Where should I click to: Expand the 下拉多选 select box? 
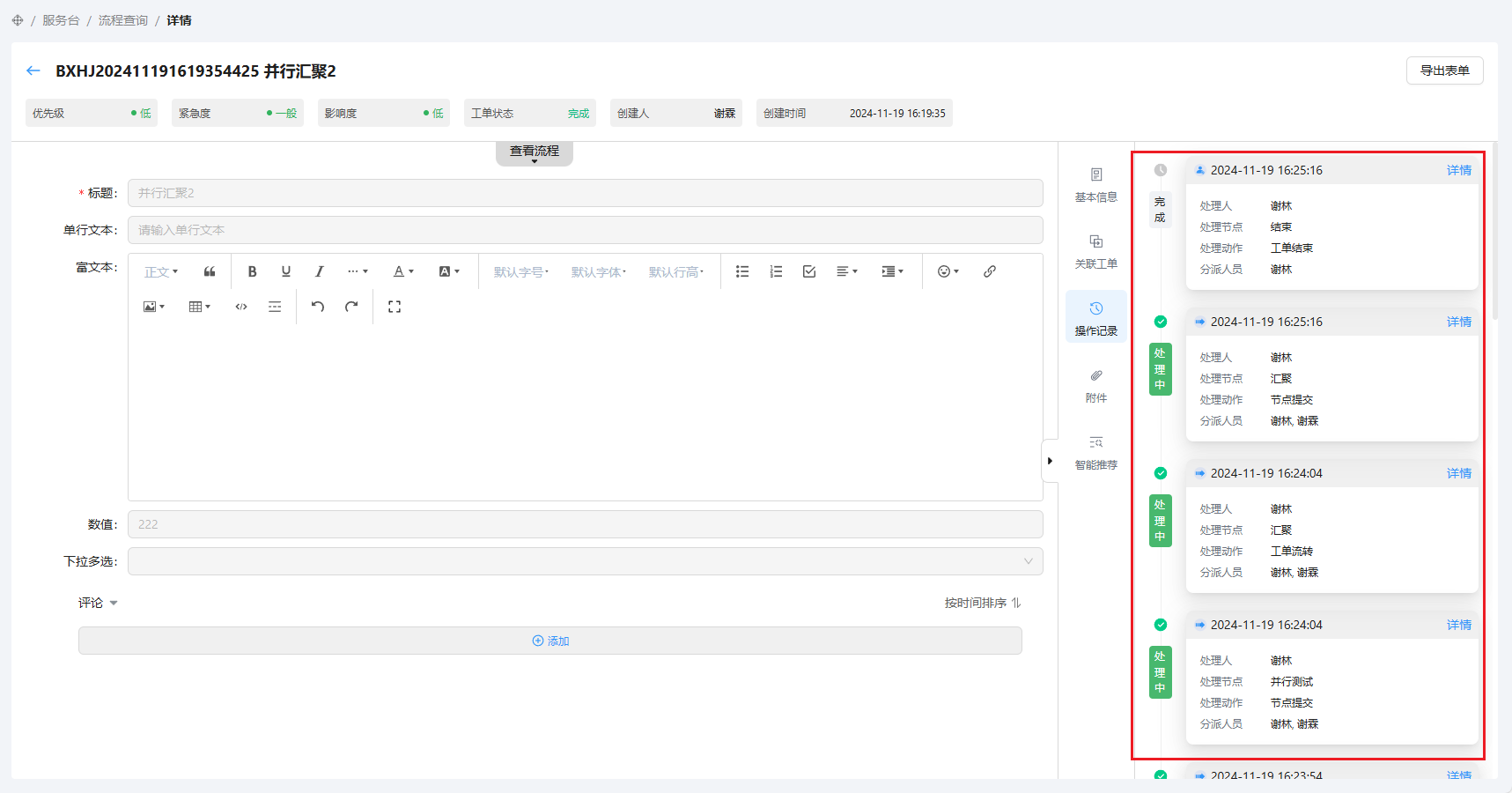coord(586,561)
